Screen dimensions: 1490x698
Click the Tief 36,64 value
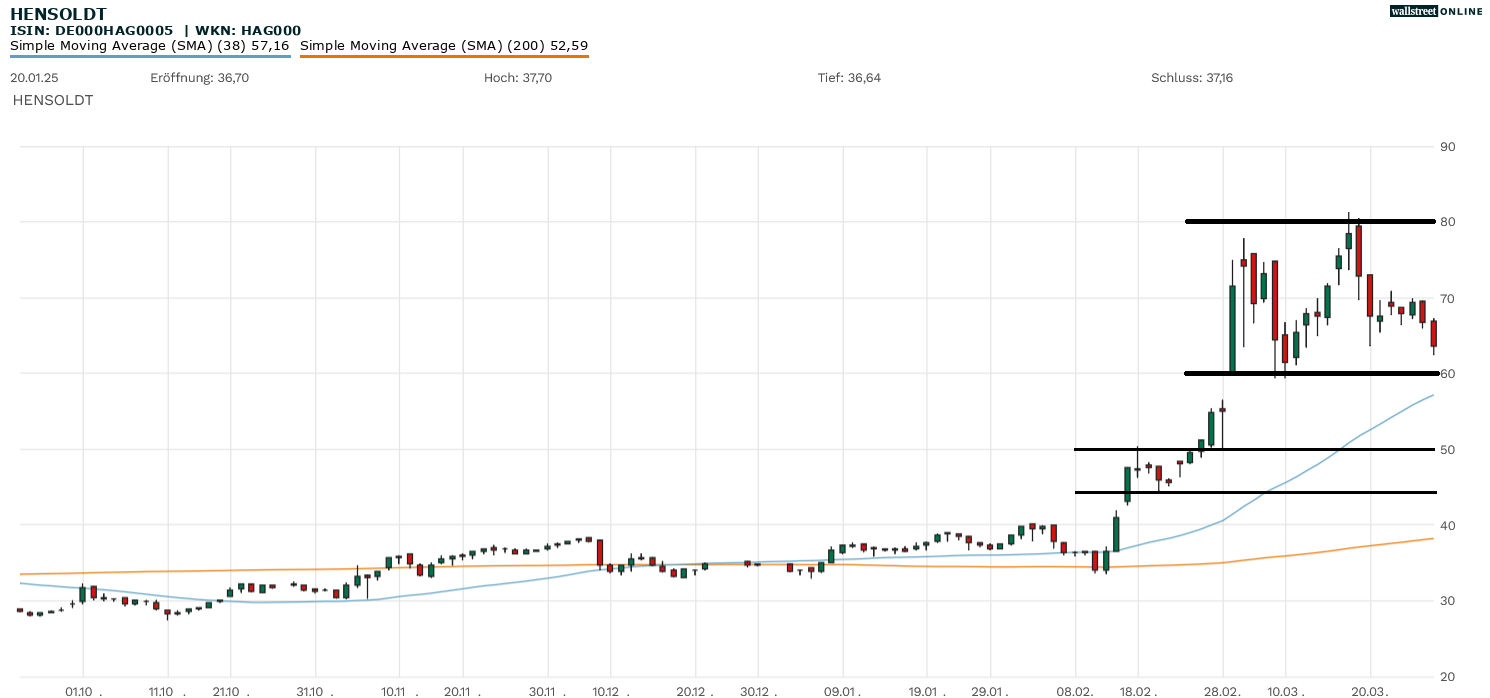[849, 78]
